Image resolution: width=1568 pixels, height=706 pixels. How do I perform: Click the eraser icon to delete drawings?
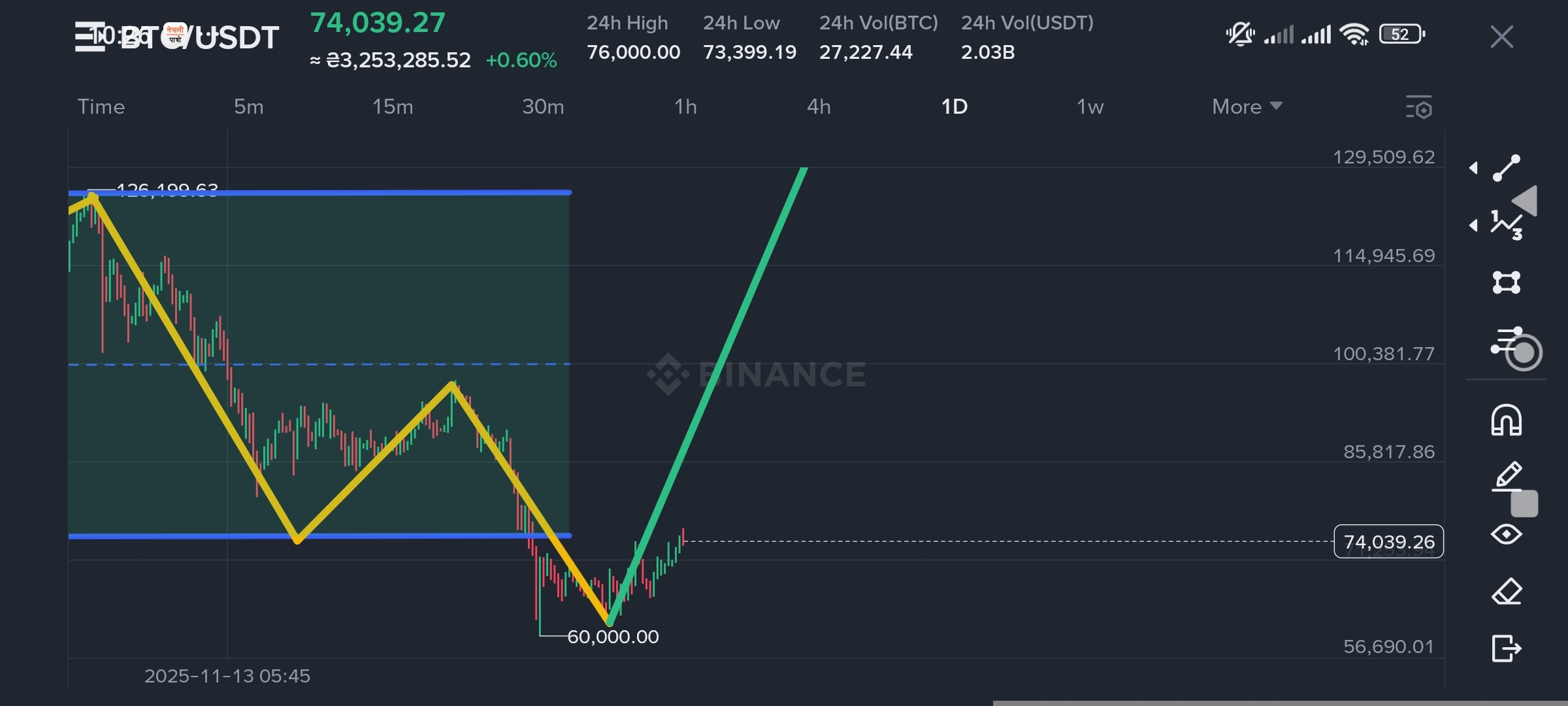(x=1507, y=592)
